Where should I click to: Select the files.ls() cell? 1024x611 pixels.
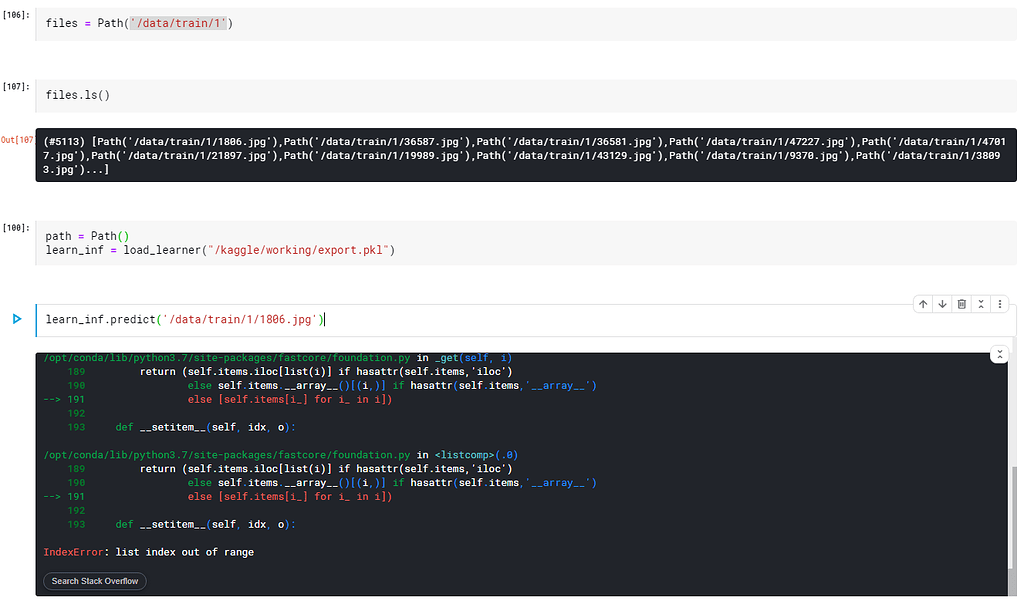[77, 94]
